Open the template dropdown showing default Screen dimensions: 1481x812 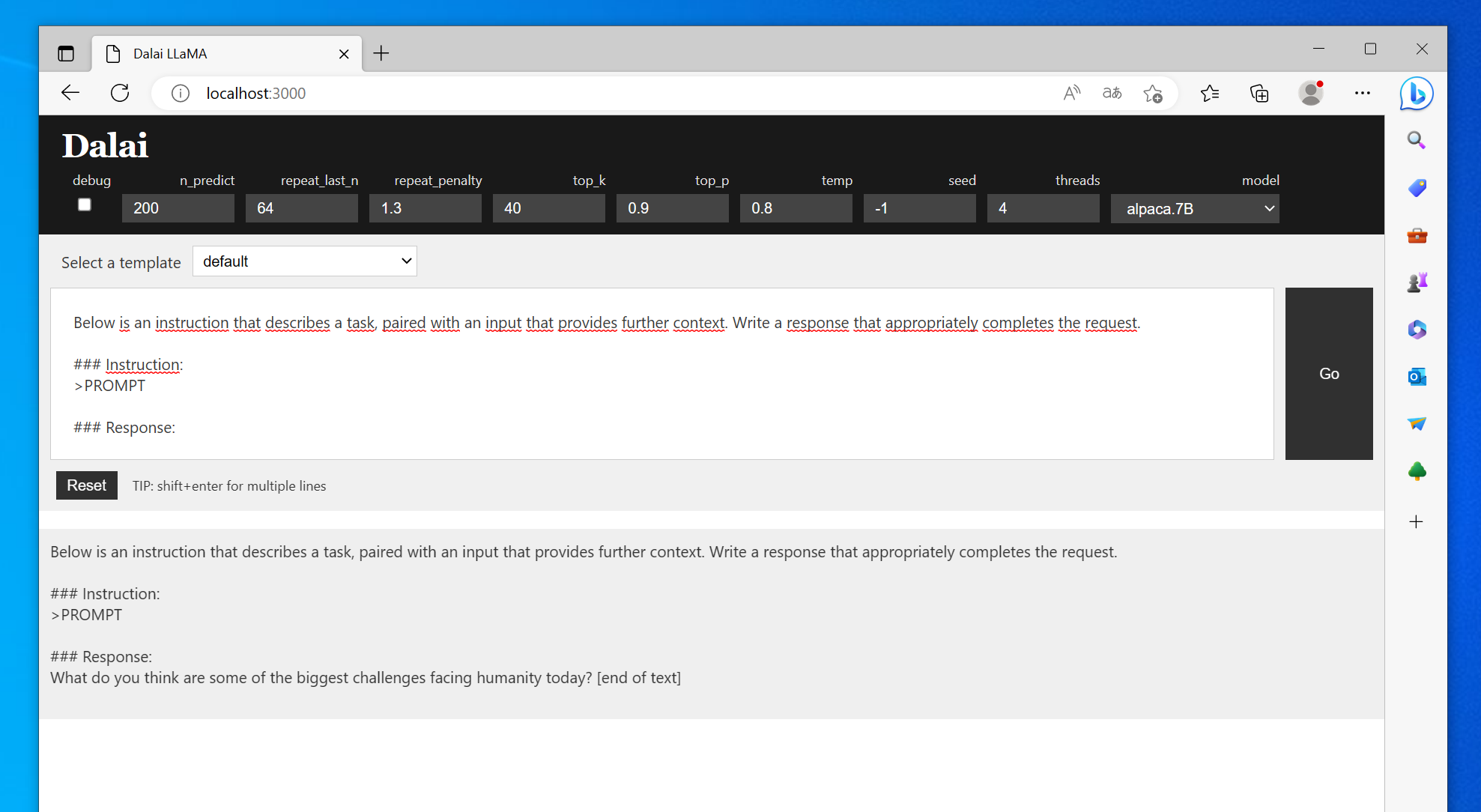pos(304,261)
